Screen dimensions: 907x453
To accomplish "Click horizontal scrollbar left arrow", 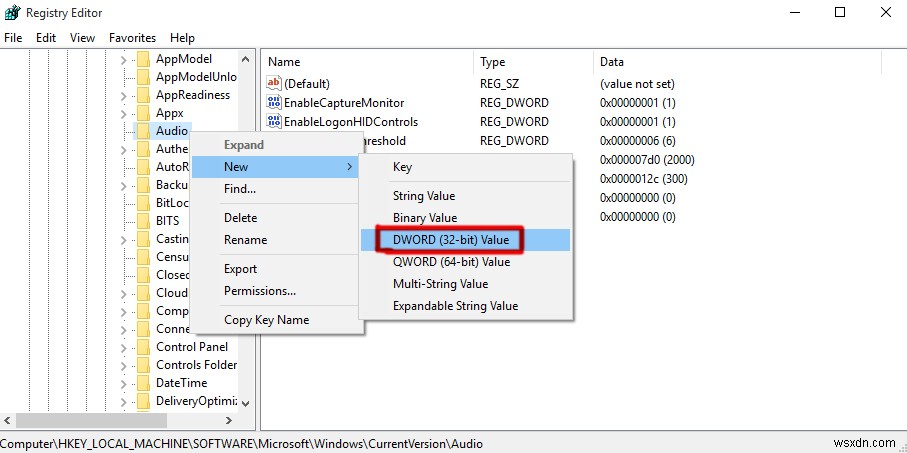I will tap(7, 421).
